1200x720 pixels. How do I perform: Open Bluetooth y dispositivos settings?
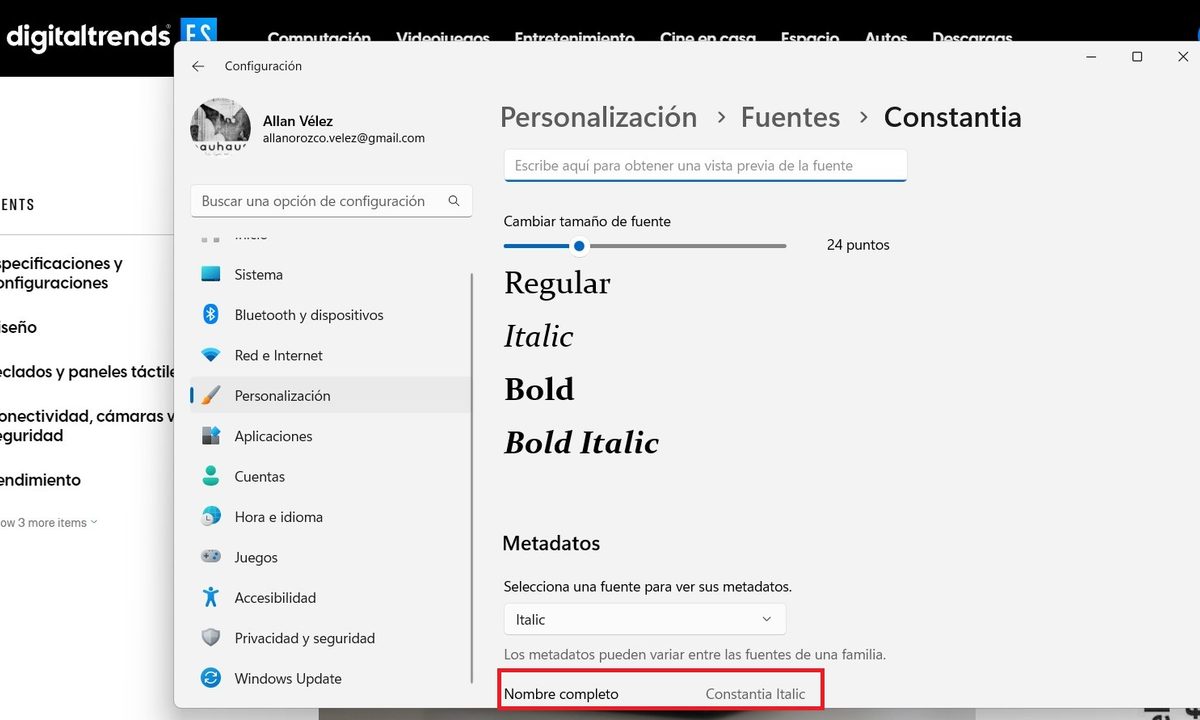click(x=211, y=314)
